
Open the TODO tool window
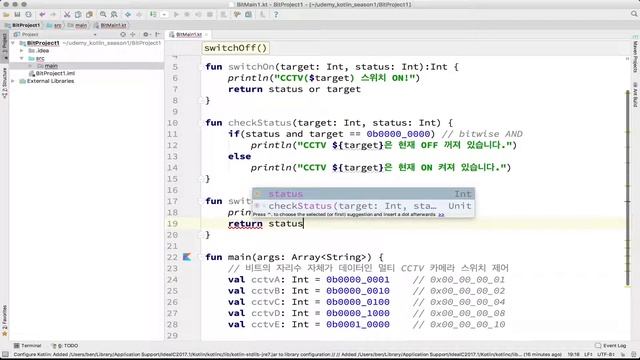click(64, 346)
